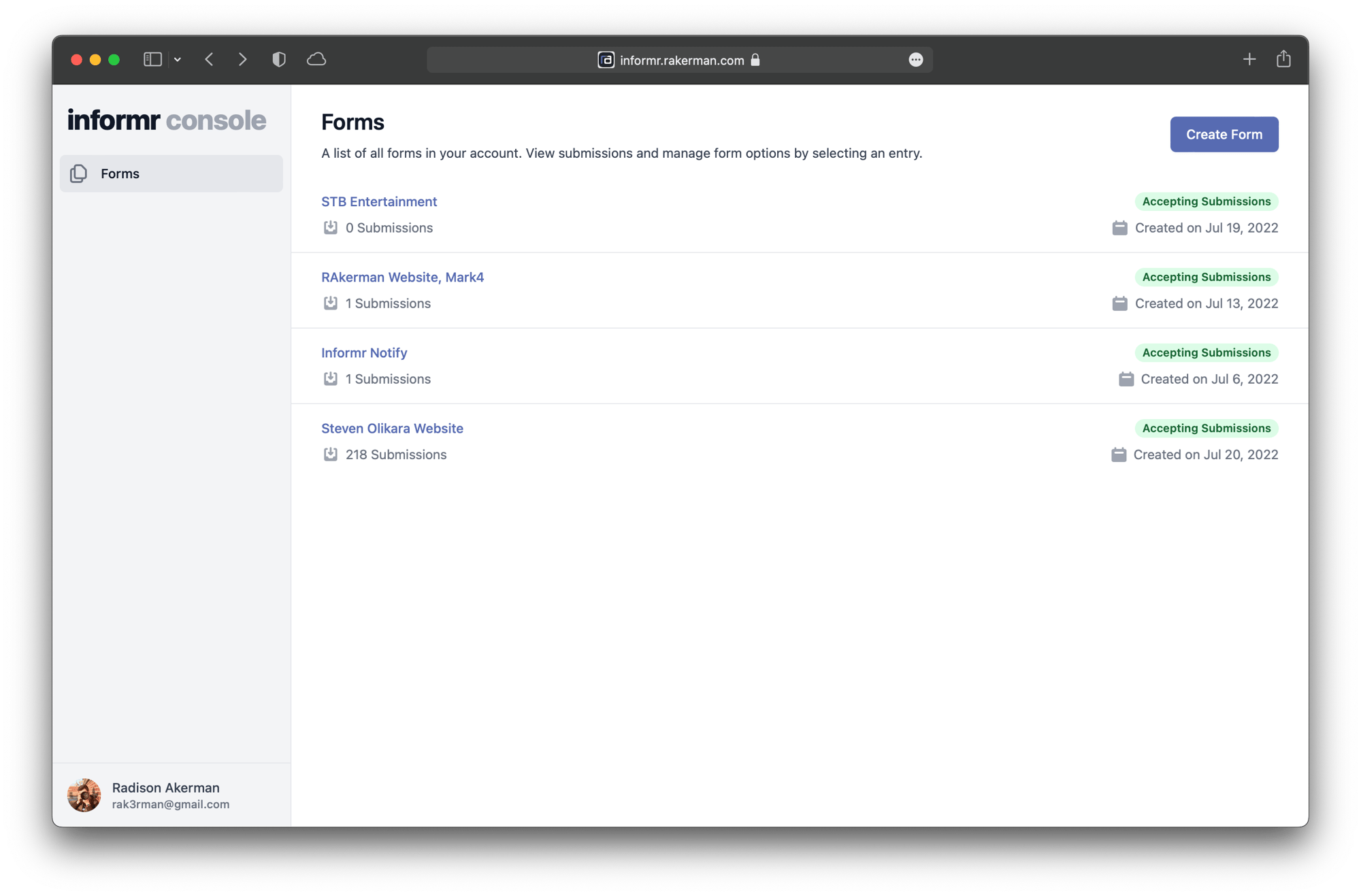Image resolution: width=1361 pixels, height=896 pixels.
Task: Go back with the browser back arrow
Action: pos(210,60)
